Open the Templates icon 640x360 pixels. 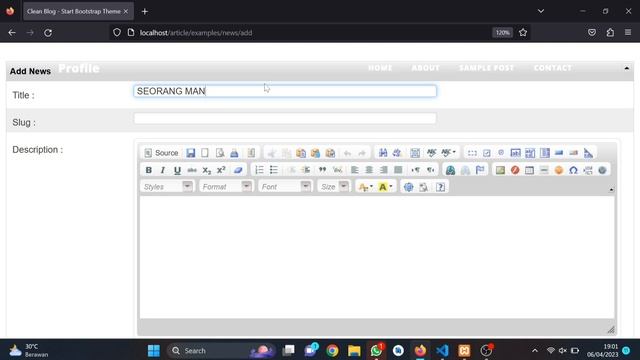[x=251, y=153]
